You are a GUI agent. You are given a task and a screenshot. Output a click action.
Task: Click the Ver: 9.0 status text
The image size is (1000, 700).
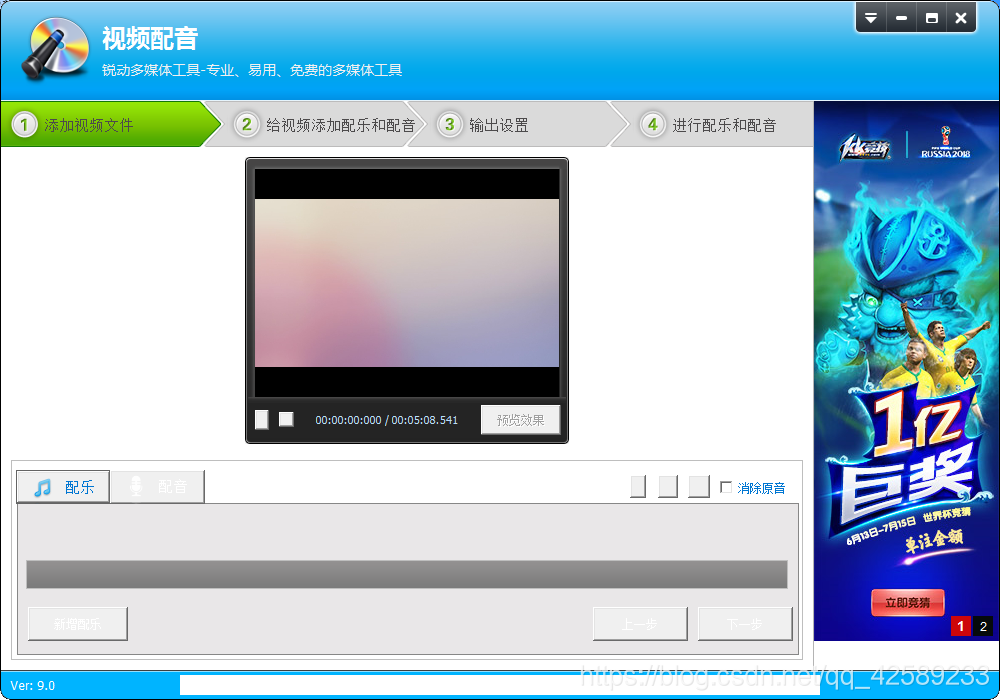[x=33, y=686]
